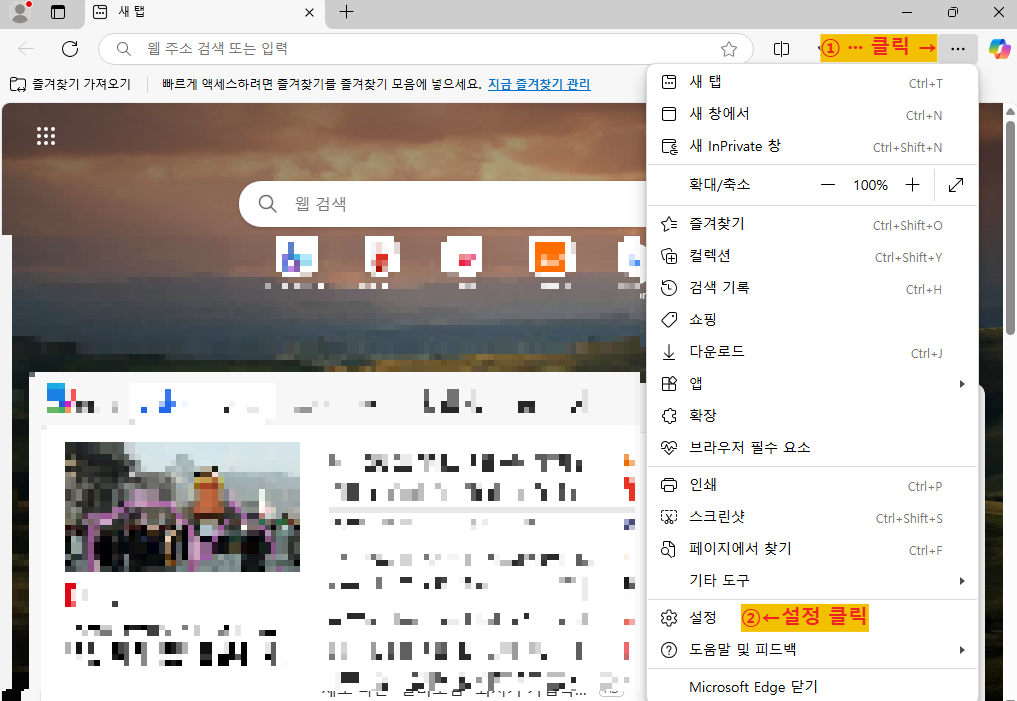Refresh the page with reload icon
Image resolution: width=1017 pixels, height=701 pixels.
click(x=70, y=49)
